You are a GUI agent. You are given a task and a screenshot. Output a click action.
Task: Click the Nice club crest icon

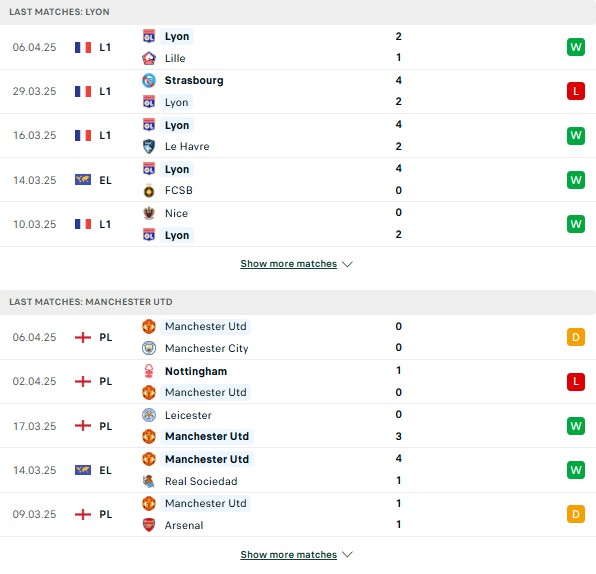point(149,213)
